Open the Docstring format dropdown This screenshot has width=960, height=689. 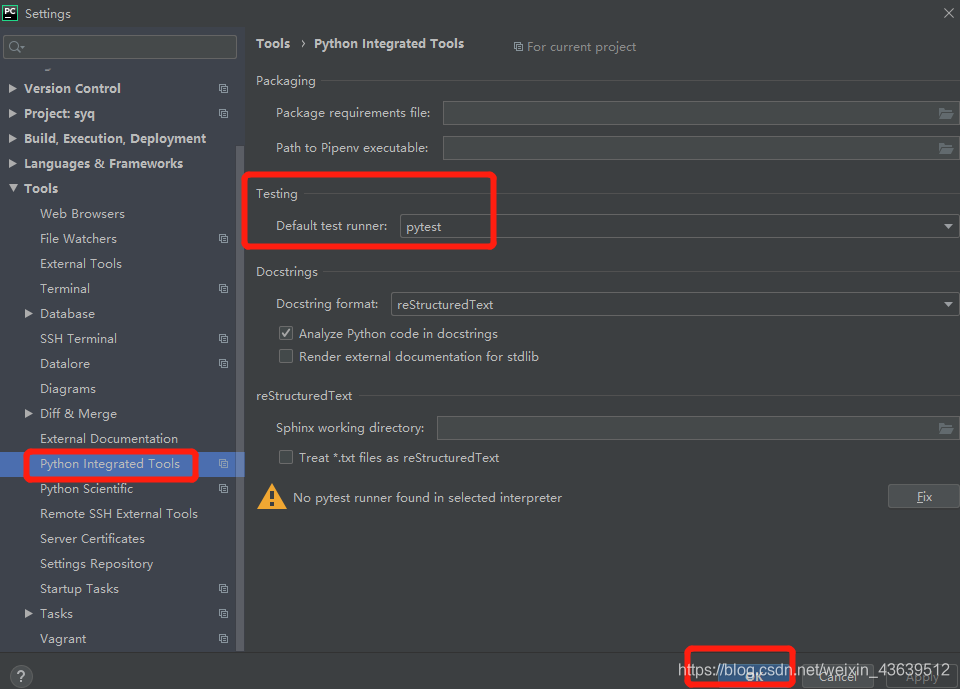(675, 304)
